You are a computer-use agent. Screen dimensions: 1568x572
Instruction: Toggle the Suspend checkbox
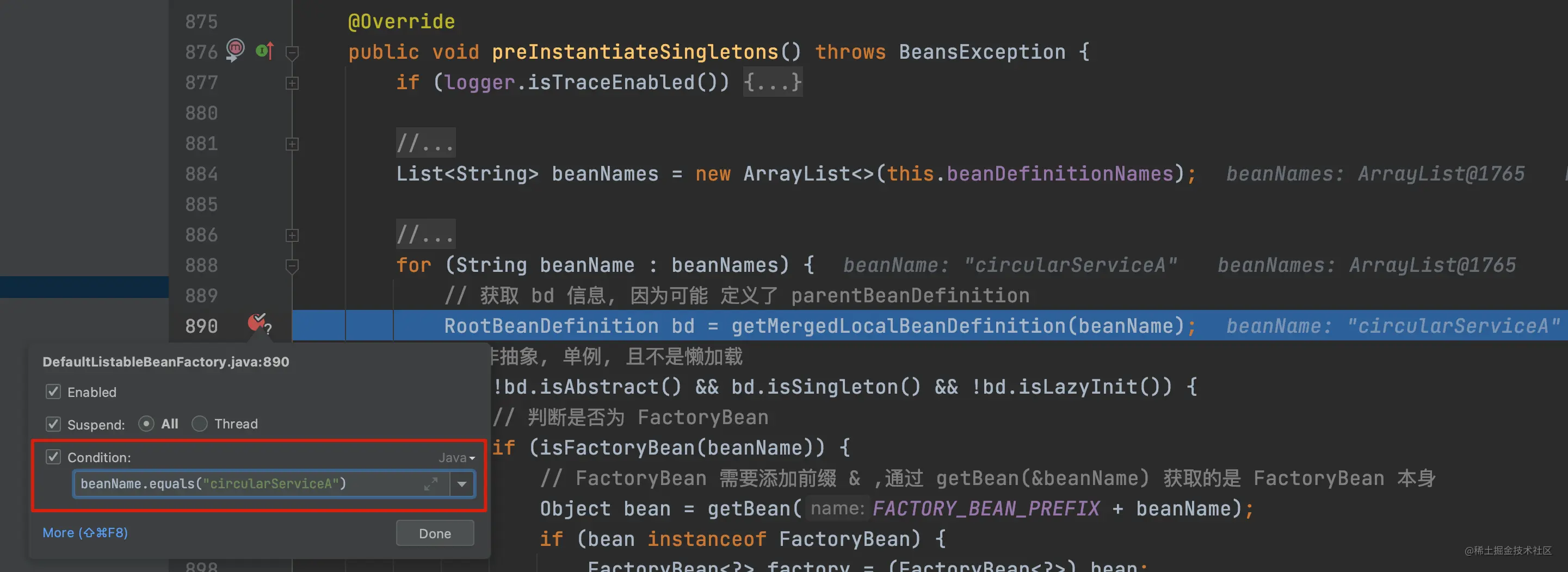click(53, 424)
